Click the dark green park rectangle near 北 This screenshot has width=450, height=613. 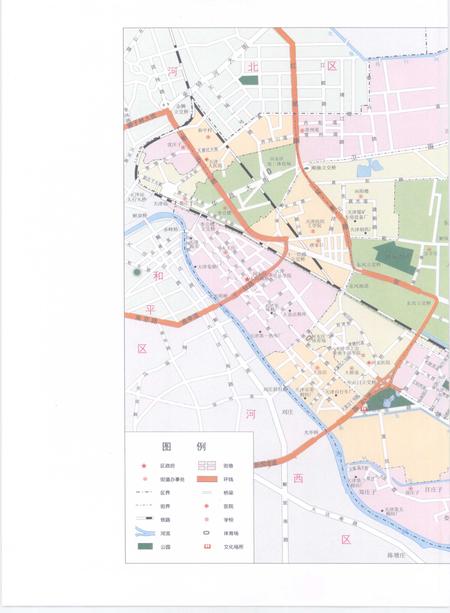[248, 80]
